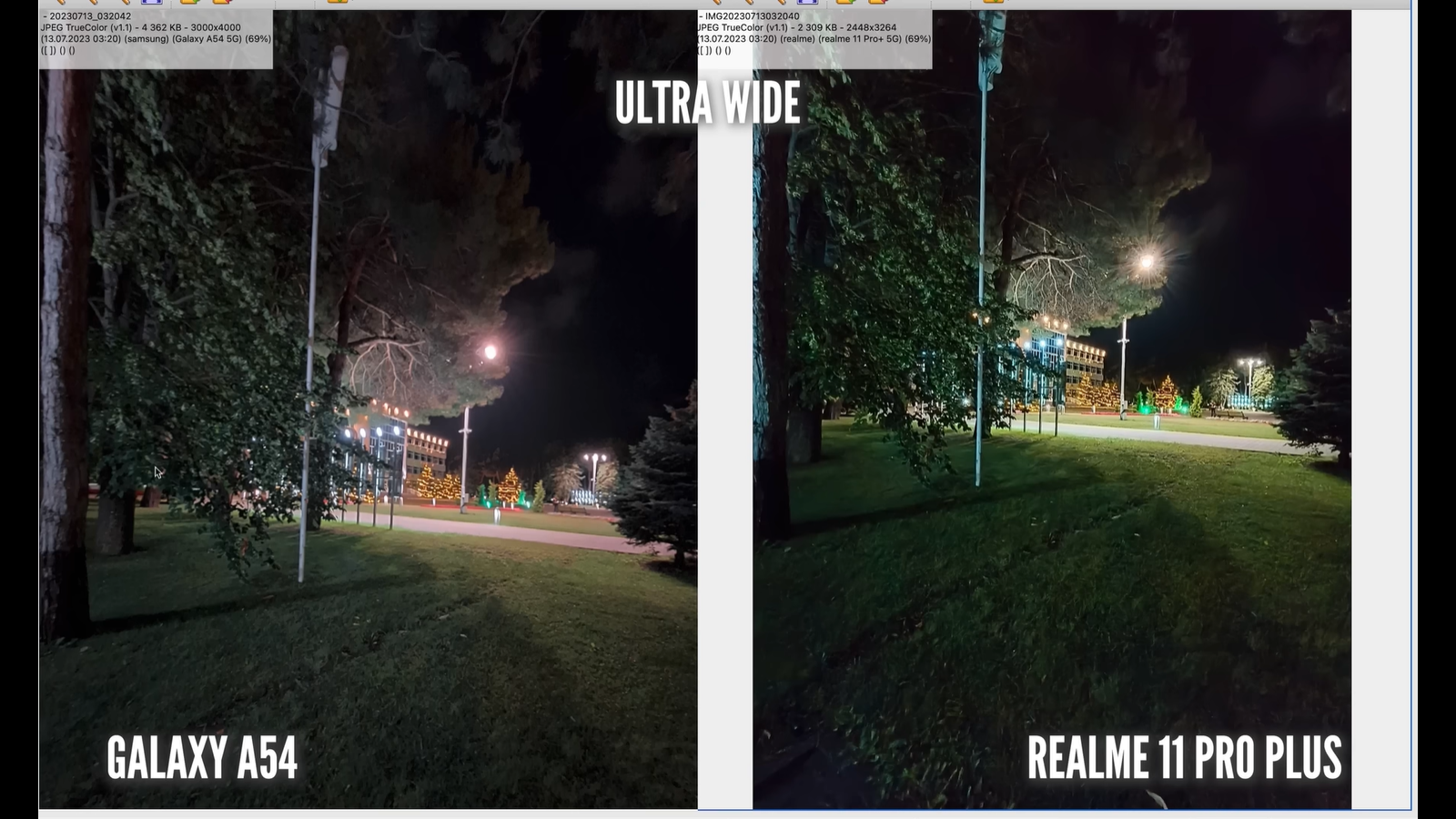Click the right info line showing 2 309 KB - 2448x3264

tap(797, 27)
